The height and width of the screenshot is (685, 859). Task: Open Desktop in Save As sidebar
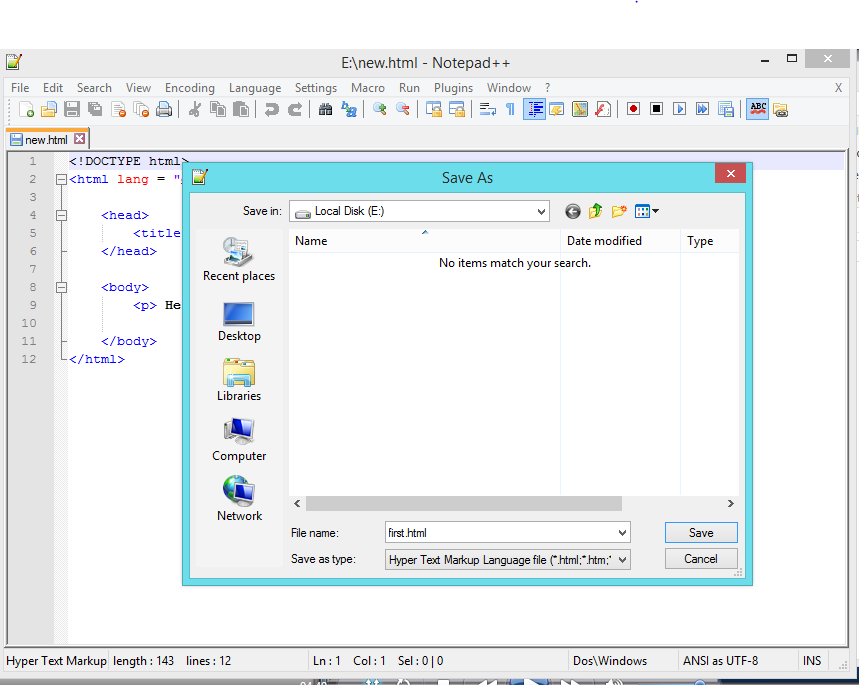point(239,322)
